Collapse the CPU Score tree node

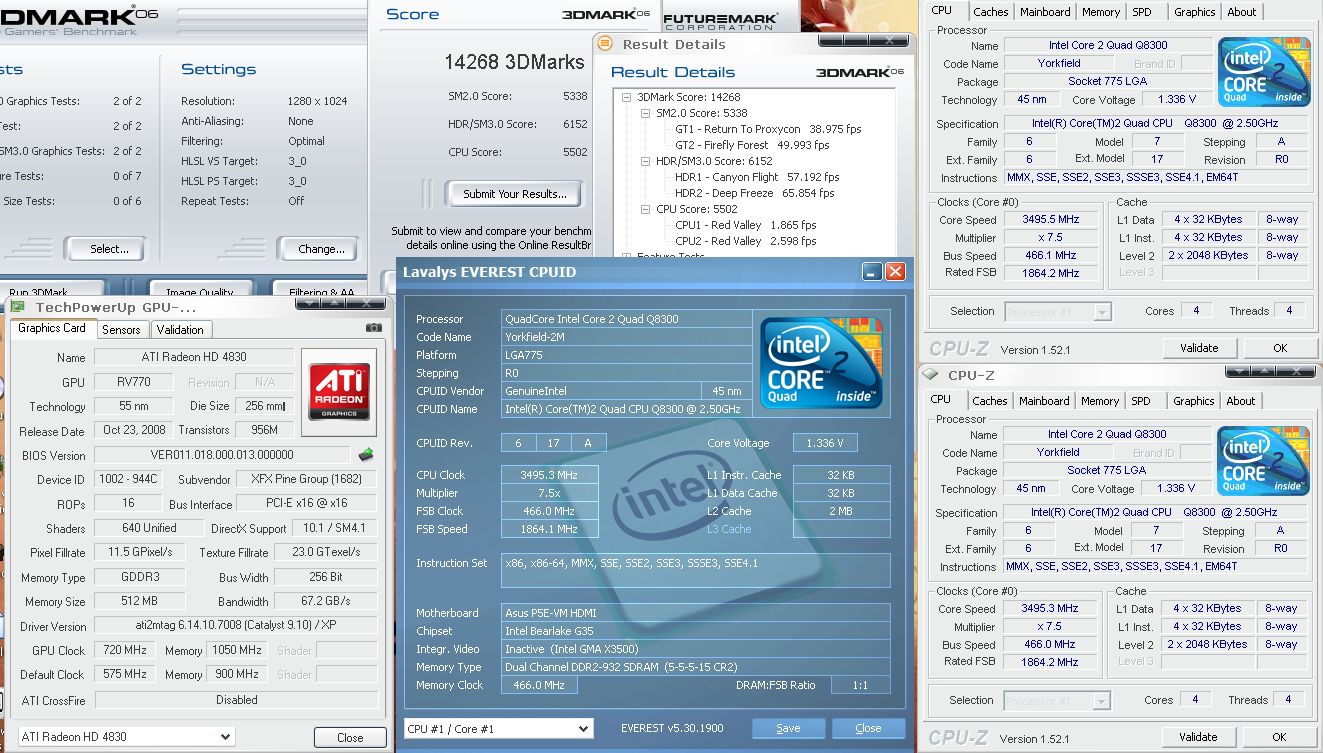tap(646, 209)
